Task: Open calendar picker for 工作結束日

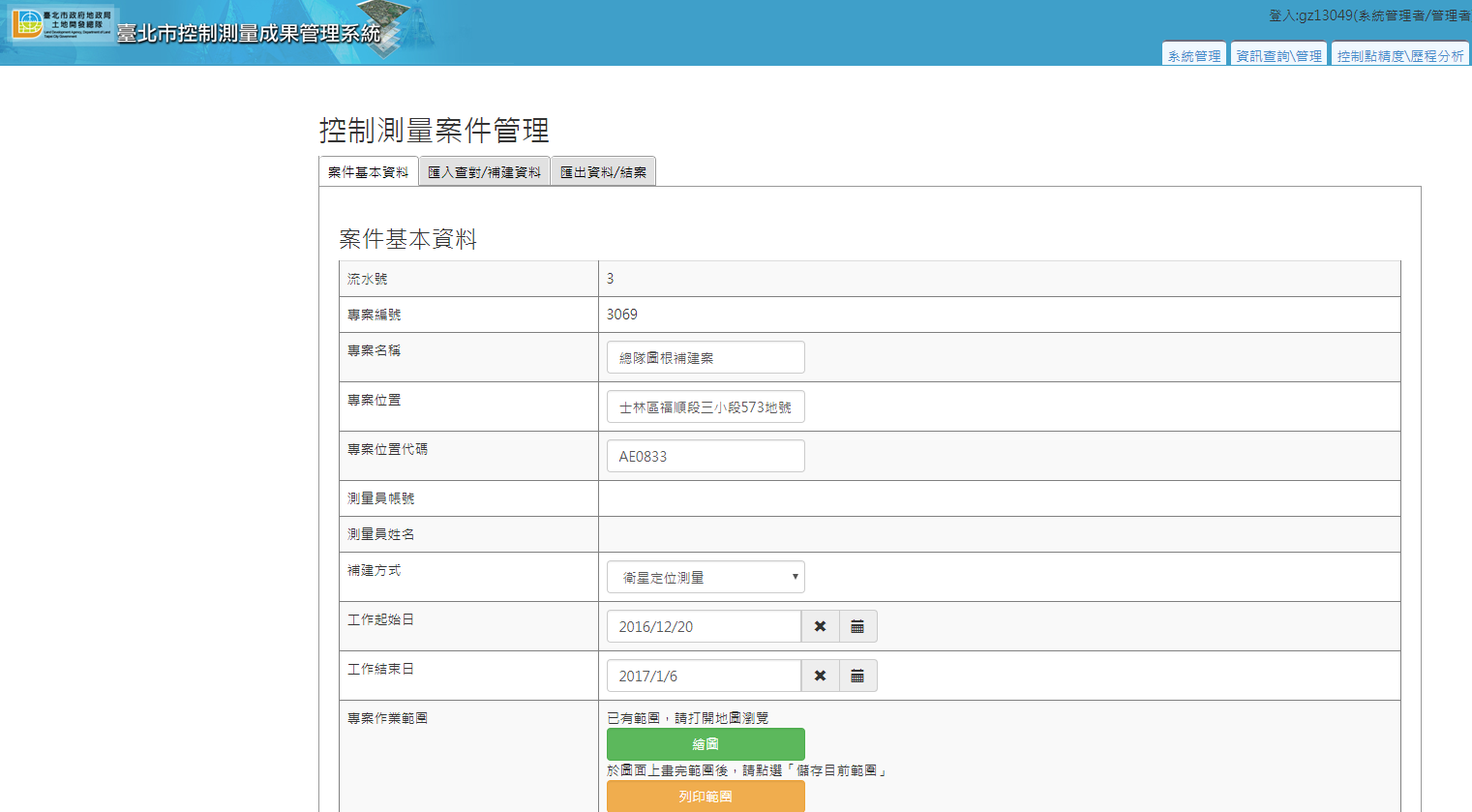Action: (x=857, y=676)
